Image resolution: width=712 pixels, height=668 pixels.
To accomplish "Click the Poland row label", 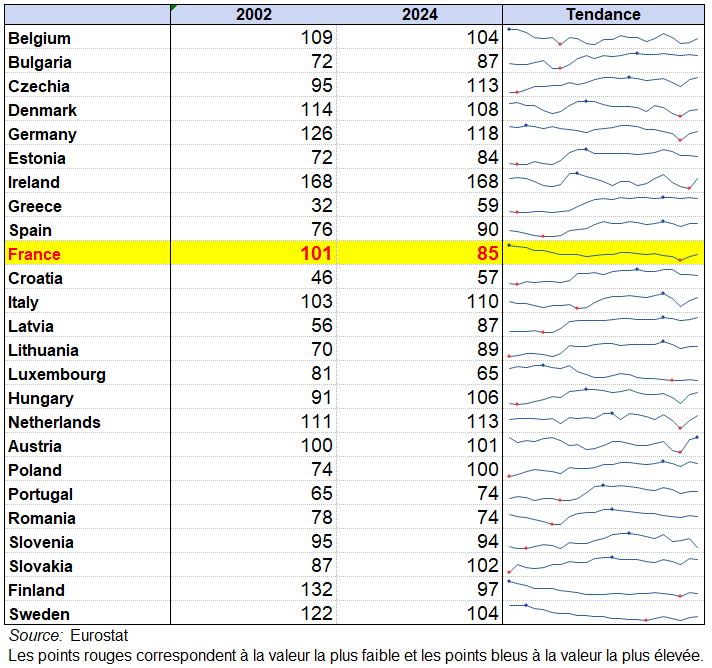I will click(35, 470).
